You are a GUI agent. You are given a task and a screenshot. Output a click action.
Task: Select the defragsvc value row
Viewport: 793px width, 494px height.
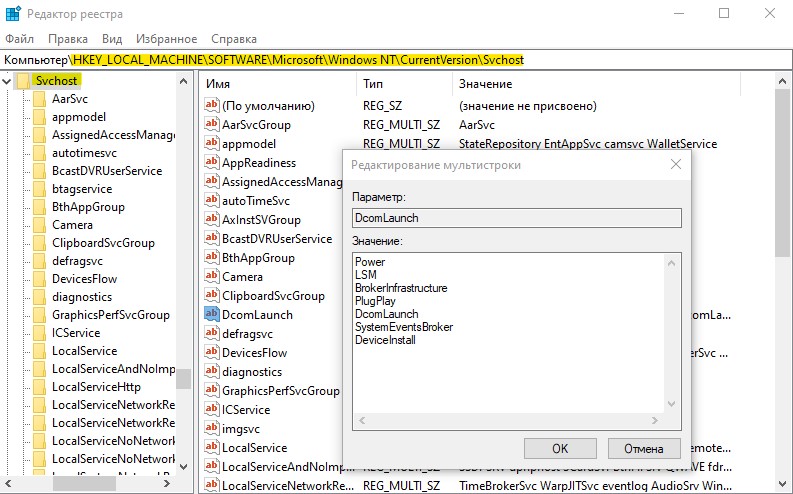point(247,334)
